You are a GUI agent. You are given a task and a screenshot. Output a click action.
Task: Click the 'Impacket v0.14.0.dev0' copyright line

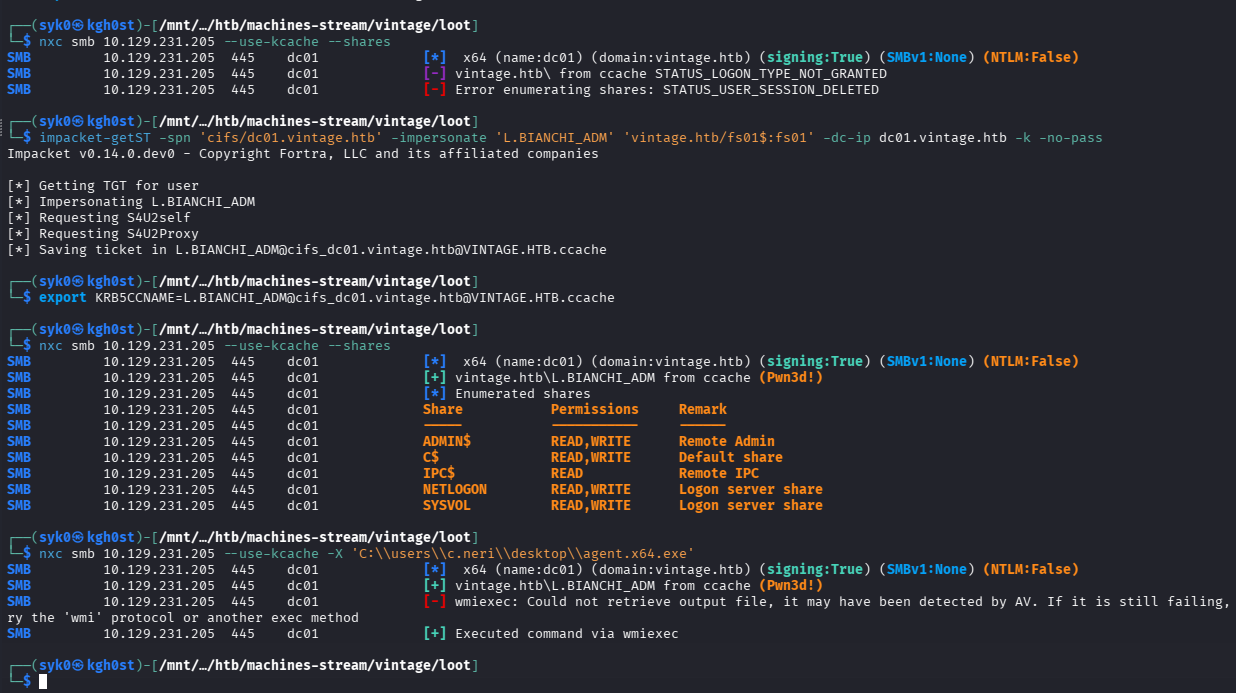click(x=303, y=154)
